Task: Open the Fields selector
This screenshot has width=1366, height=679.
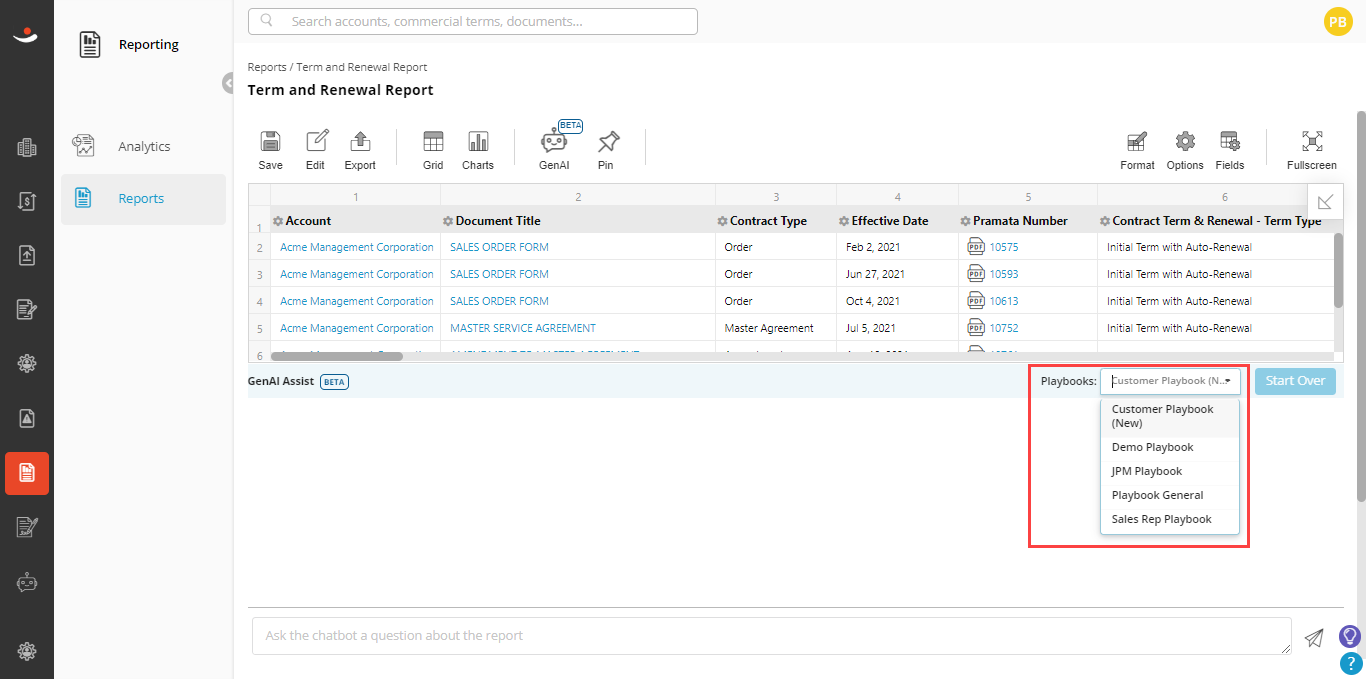Action: coord(1230,141)
